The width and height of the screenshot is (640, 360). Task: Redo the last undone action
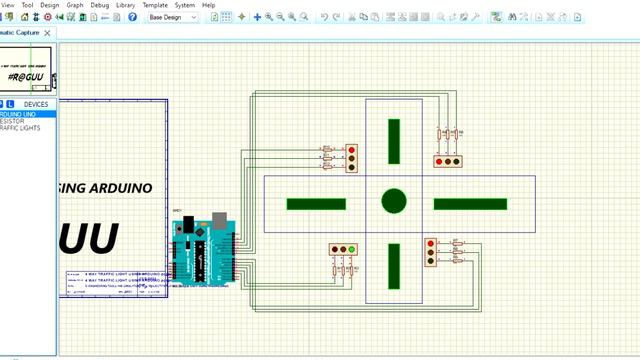pos(336,17)
